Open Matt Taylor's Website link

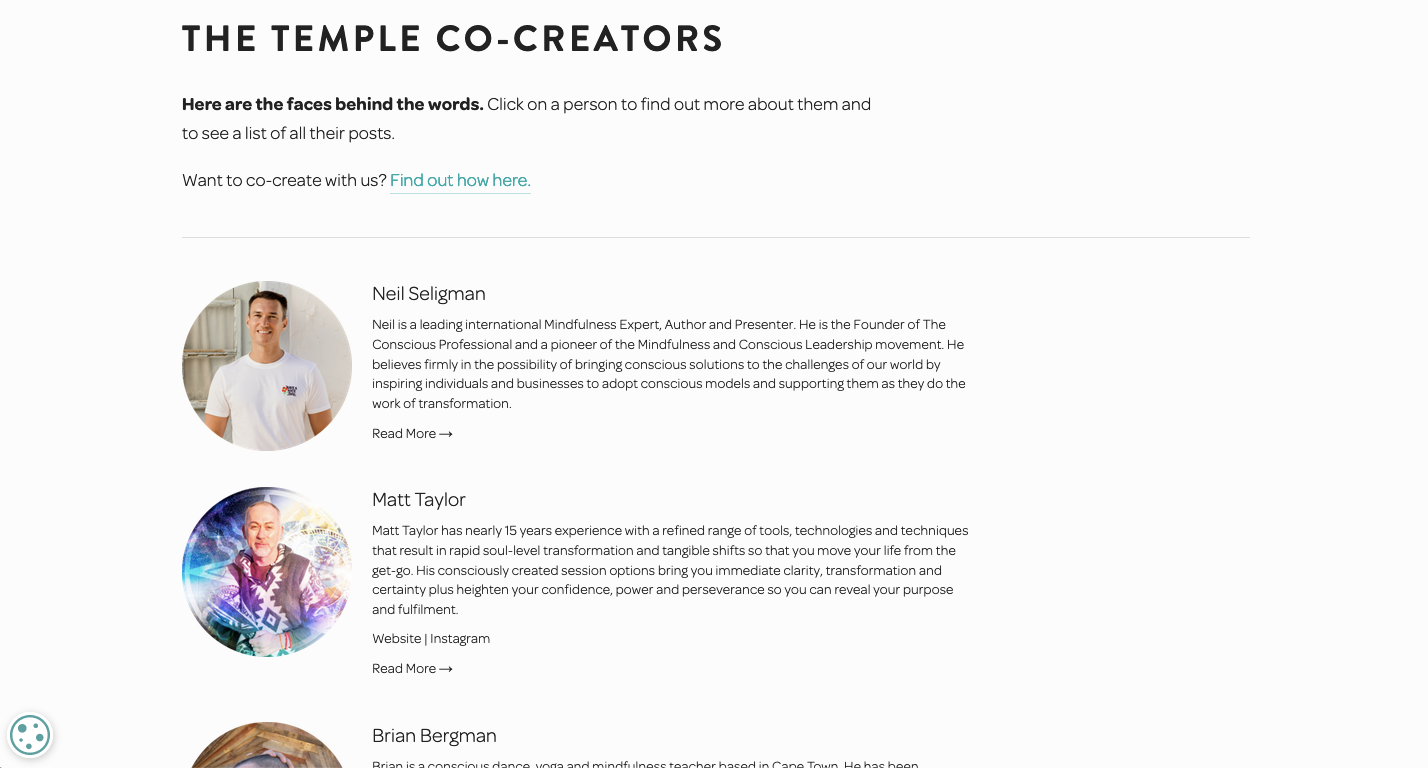(397, 638)
